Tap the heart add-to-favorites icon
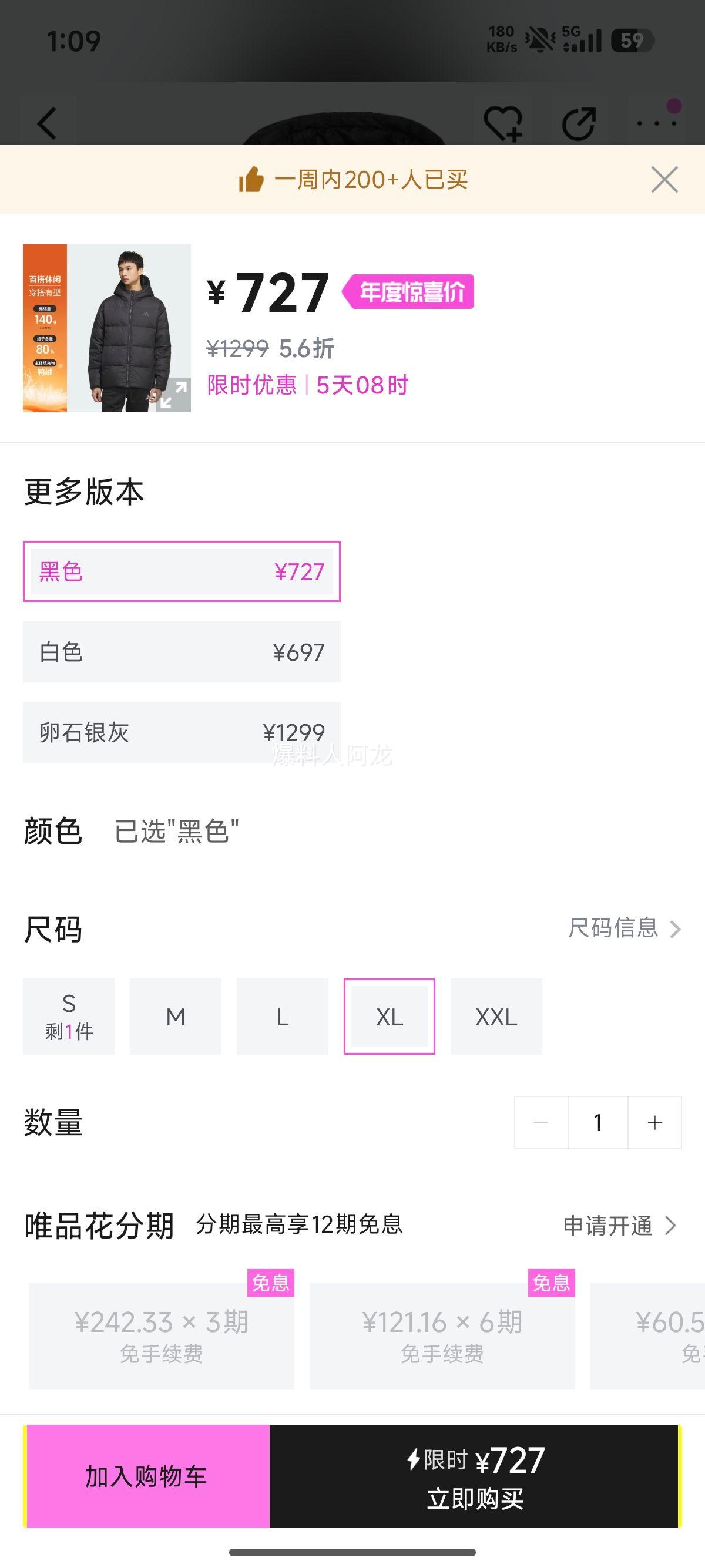705x1568 pixels. click(x=502, y=123)
